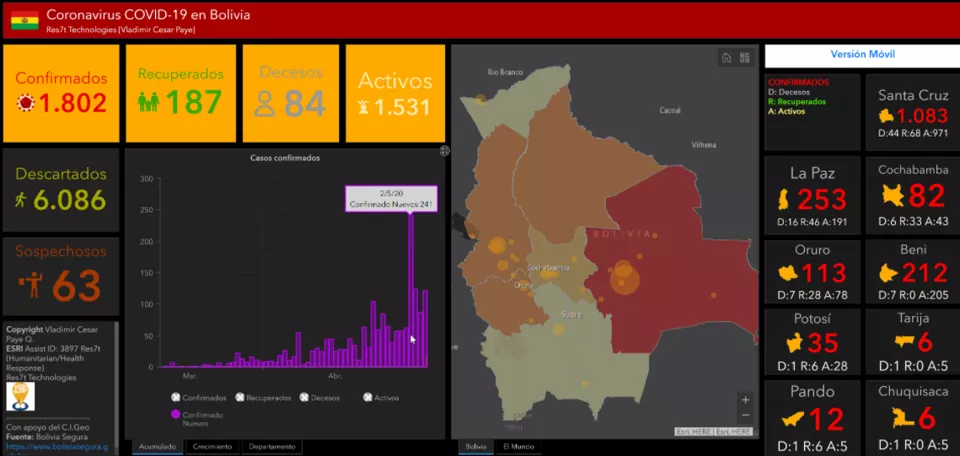Click the 'D:16 R:46 A:191' line under La Paz
The width and height of the screenshot is (960, 456).
[x=812, y=222]
